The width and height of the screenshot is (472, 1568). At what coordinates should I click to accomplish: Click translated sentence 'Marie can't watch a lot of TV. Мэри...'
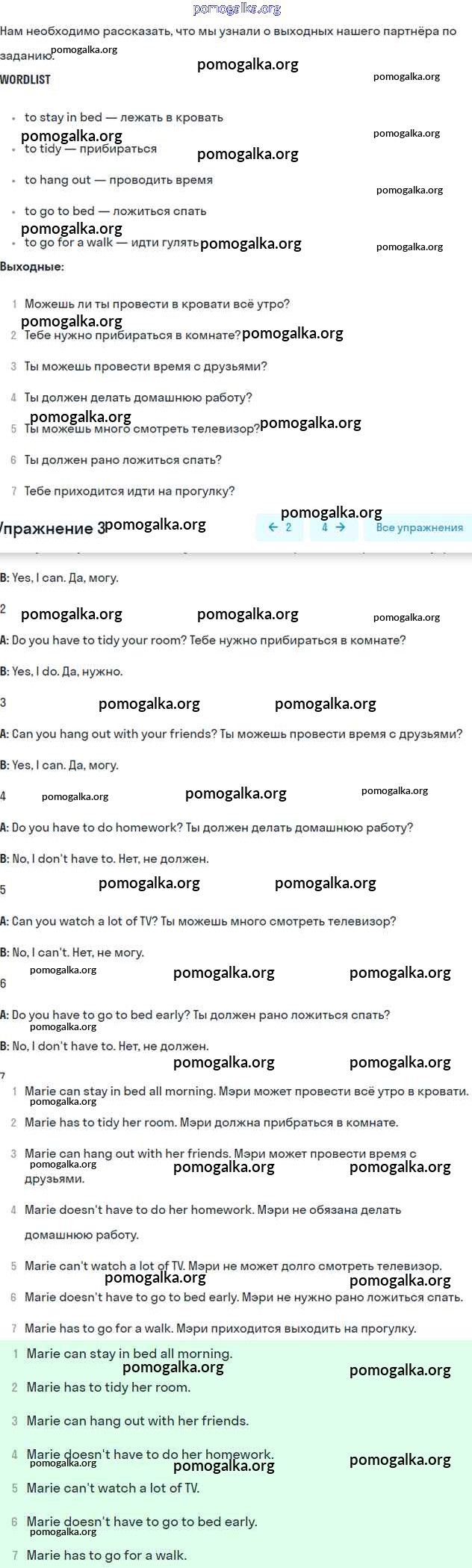pos(233,1265)
